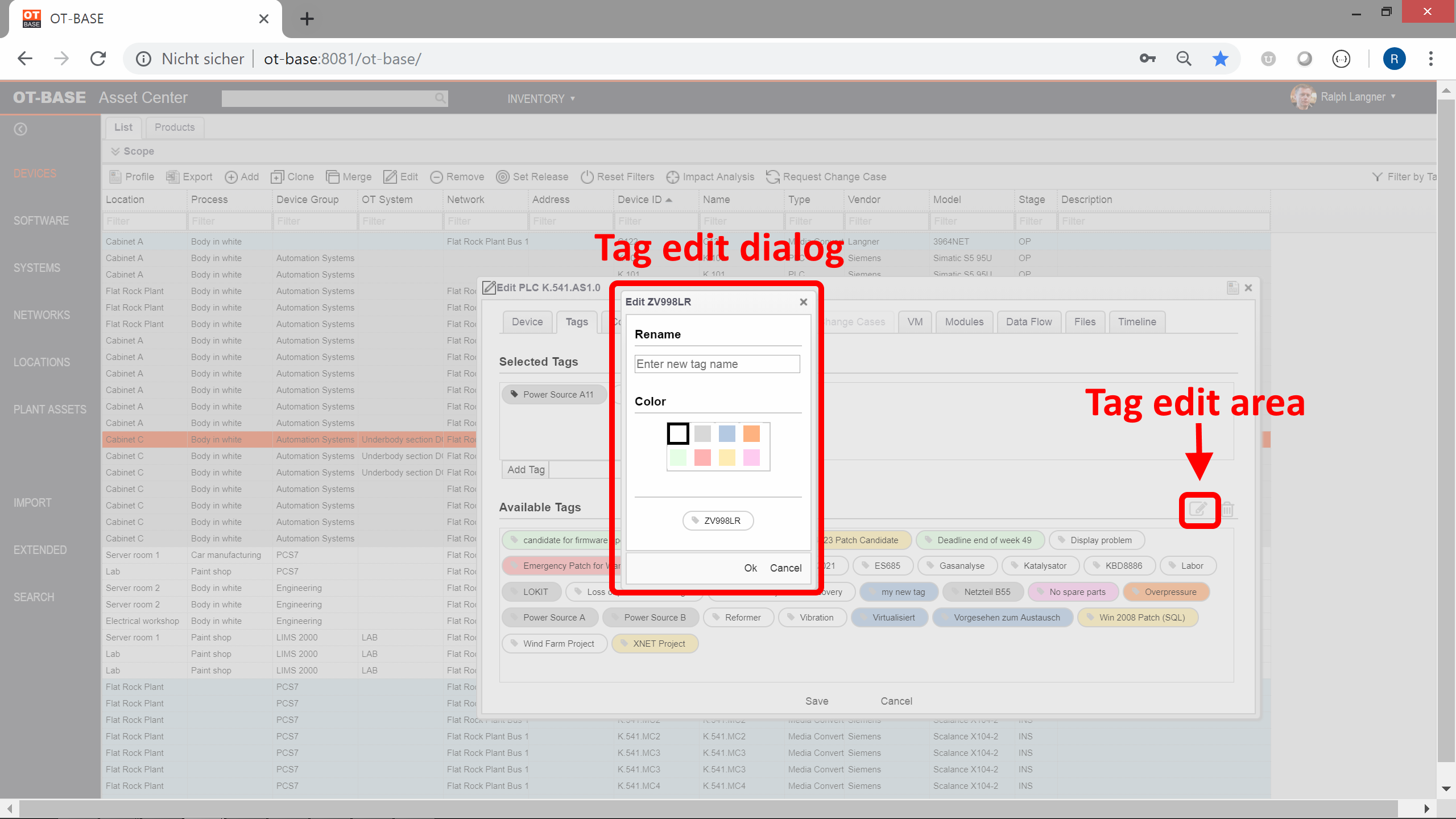1456x819 pixels.
Task: Click Save in the Edit PLC window
Action: pos(817,701)
